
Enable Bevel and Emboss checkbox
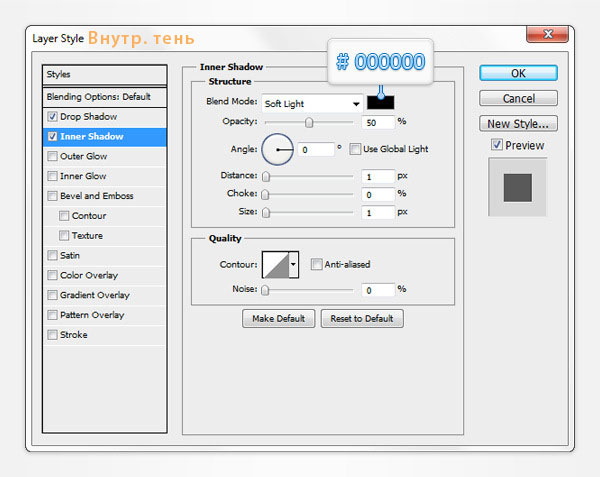point(52,196)
